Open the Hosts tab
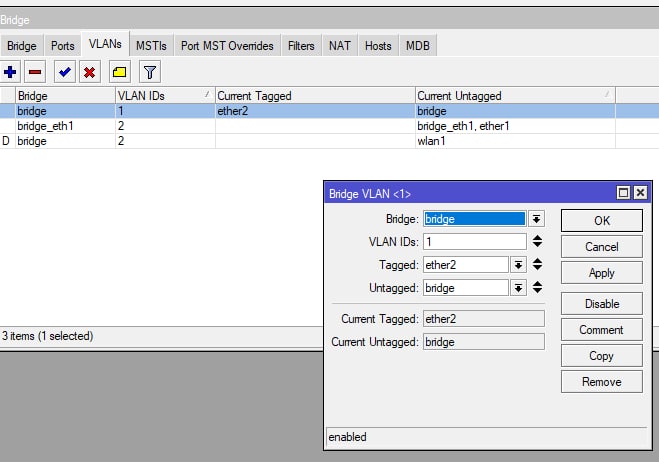Image resolution: width=659 pixels, height=462 pixels. pyautogui.click(x=378, y=45)
